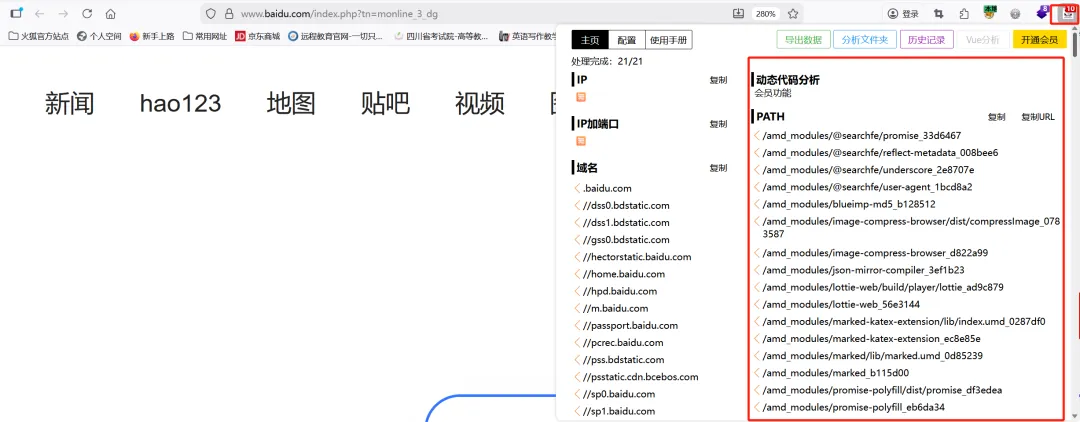This screenshot has height=422, width=1080.
Task: Open 常用网址 bookmark folder
Action: pos(205,36)
